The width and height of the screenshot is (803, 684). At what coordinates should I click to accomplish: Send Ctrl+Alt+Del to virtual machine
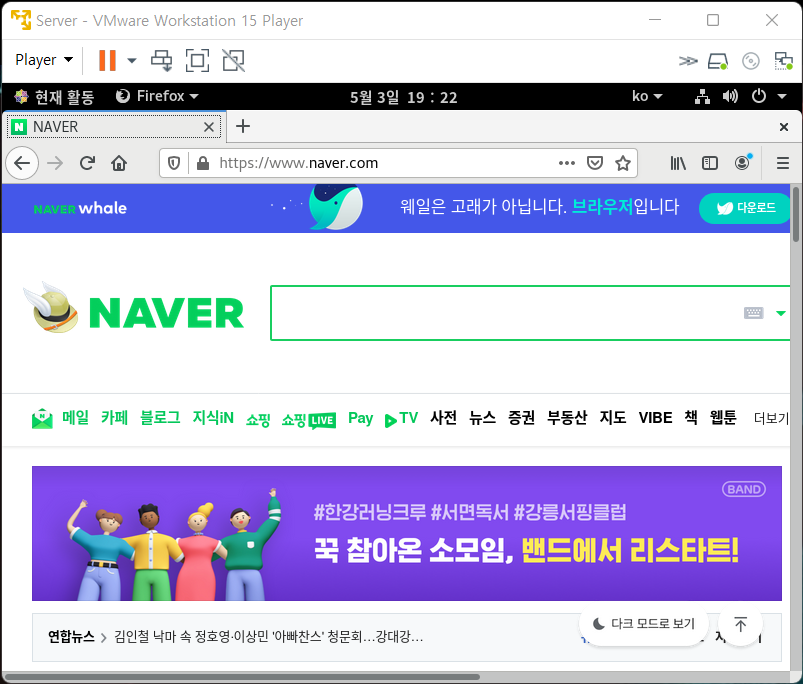coord(162,60)
